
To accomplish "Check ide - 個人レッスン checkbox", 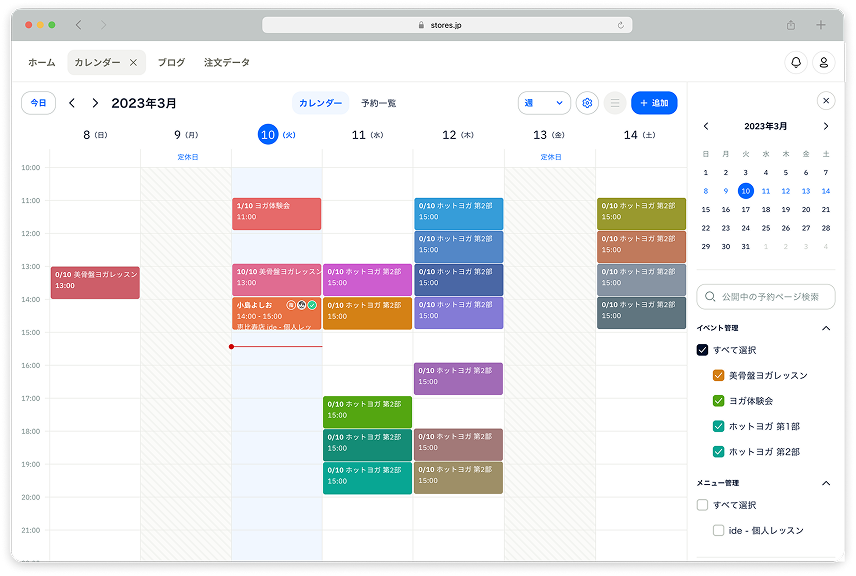I will 718,530.
